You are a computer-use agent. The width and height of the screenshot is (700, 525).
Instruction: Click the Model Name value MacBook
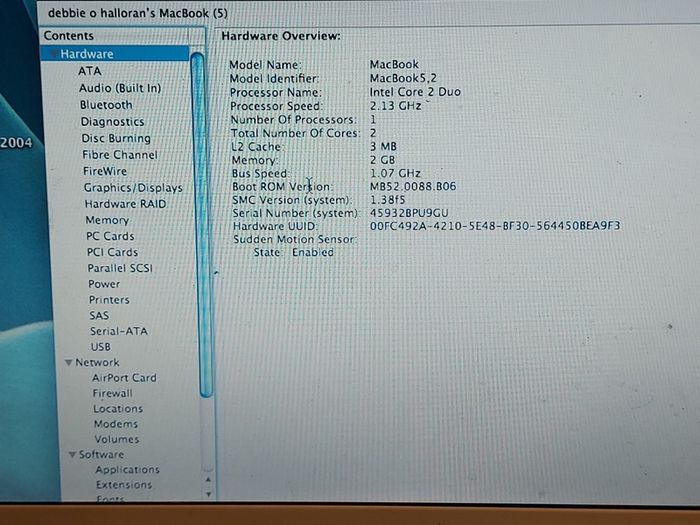click(394, 64)
